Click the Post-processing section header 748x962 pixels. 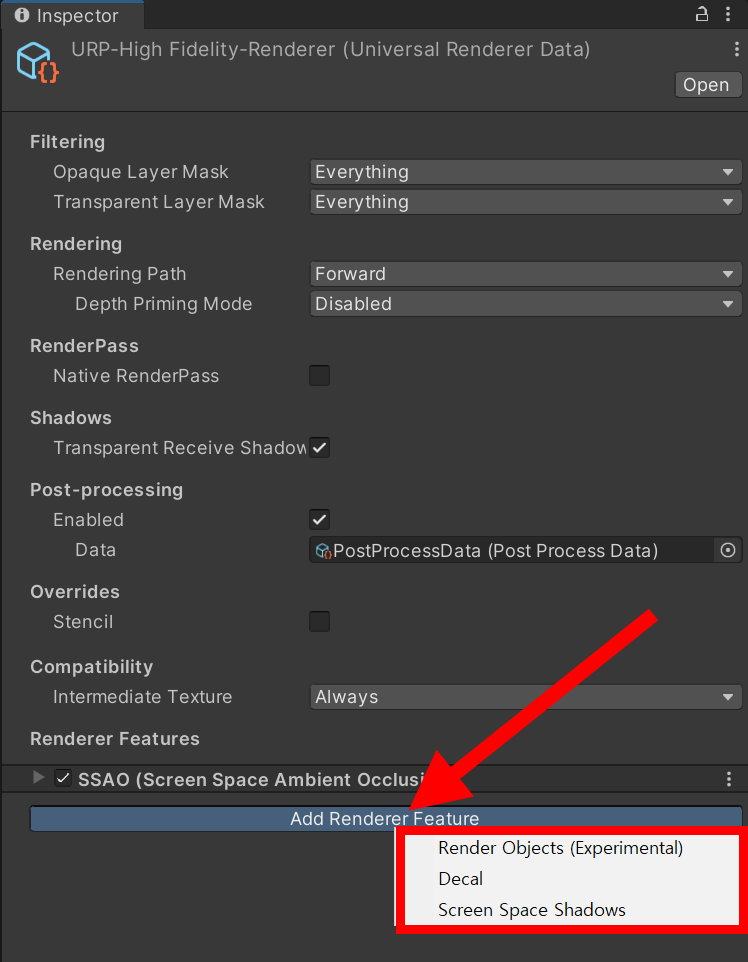(107, 490)
